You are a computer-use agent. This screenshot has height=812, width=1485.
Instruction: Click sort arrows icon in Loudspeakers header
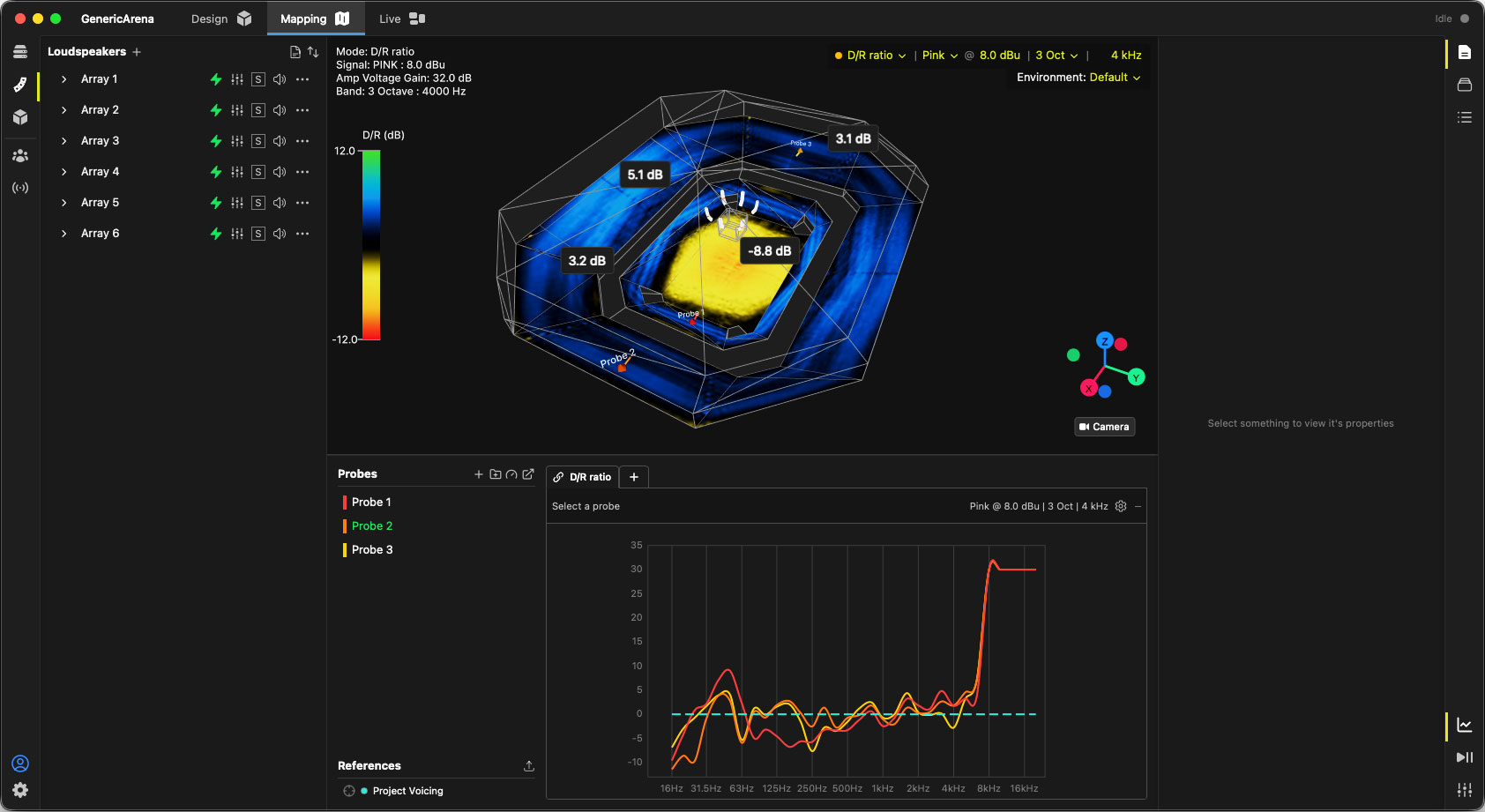[313, 52]
